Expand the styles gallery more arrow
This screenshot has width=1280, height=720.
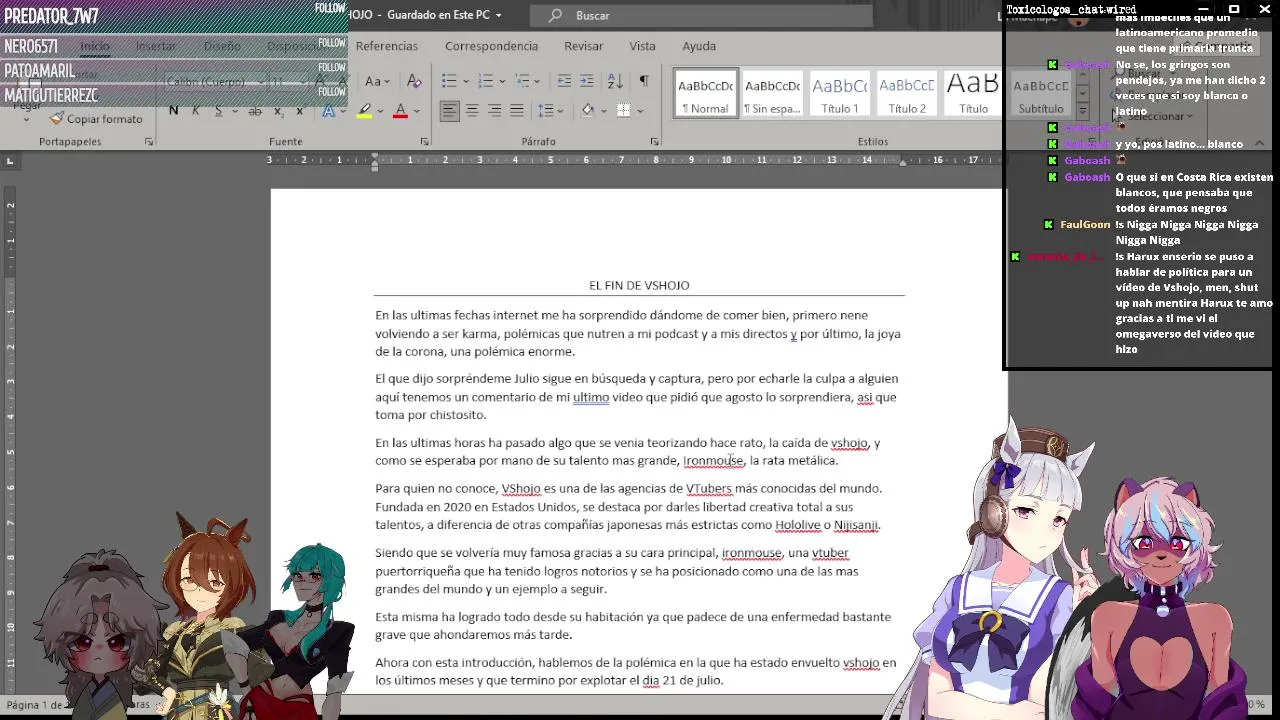[1081, 110]
